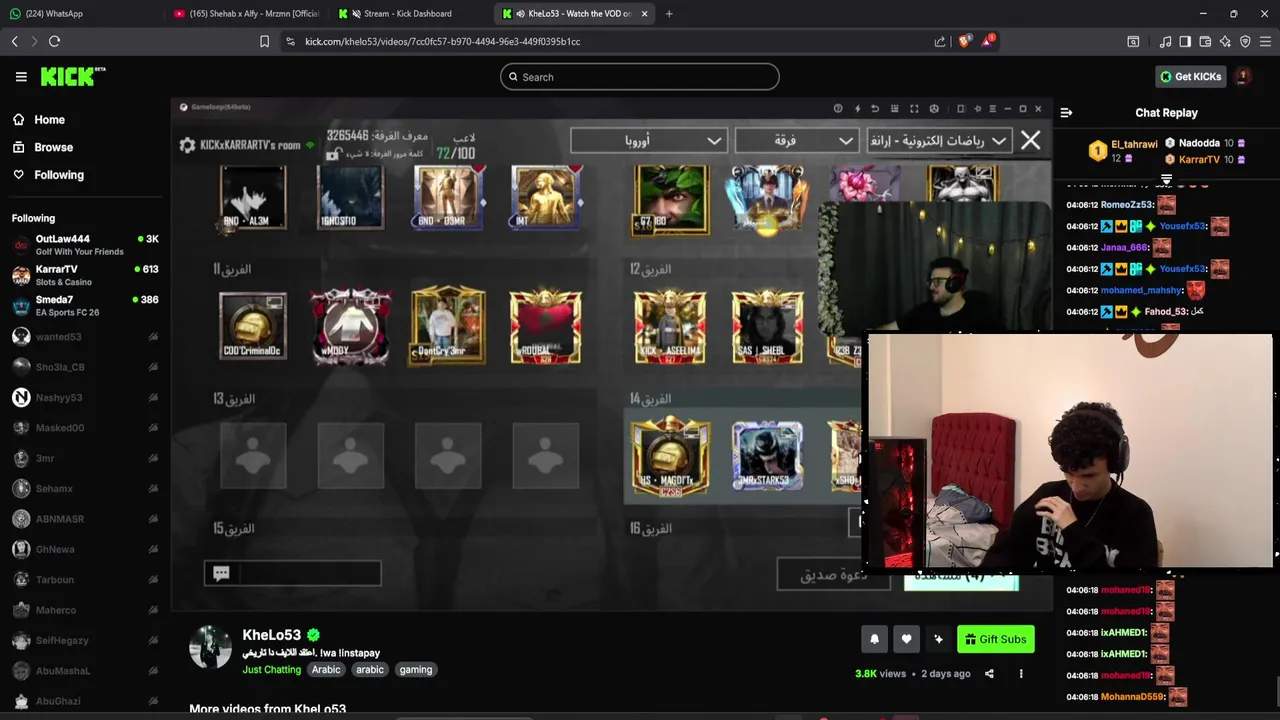
Task: Click the magnifier icon in browser toolbar
Action: (1133, 41)
